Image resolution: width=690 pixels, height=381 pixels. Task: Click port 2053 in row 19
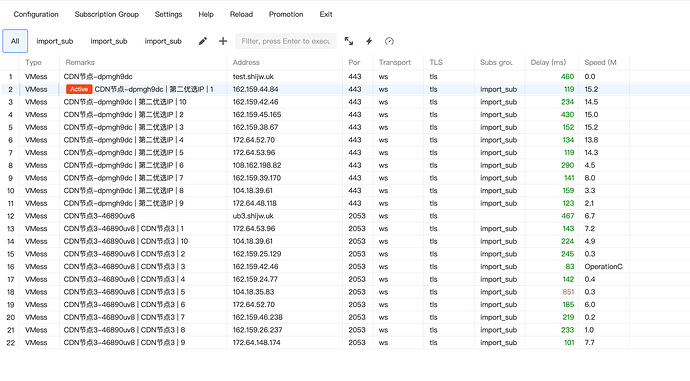click(x=357, y=305)
